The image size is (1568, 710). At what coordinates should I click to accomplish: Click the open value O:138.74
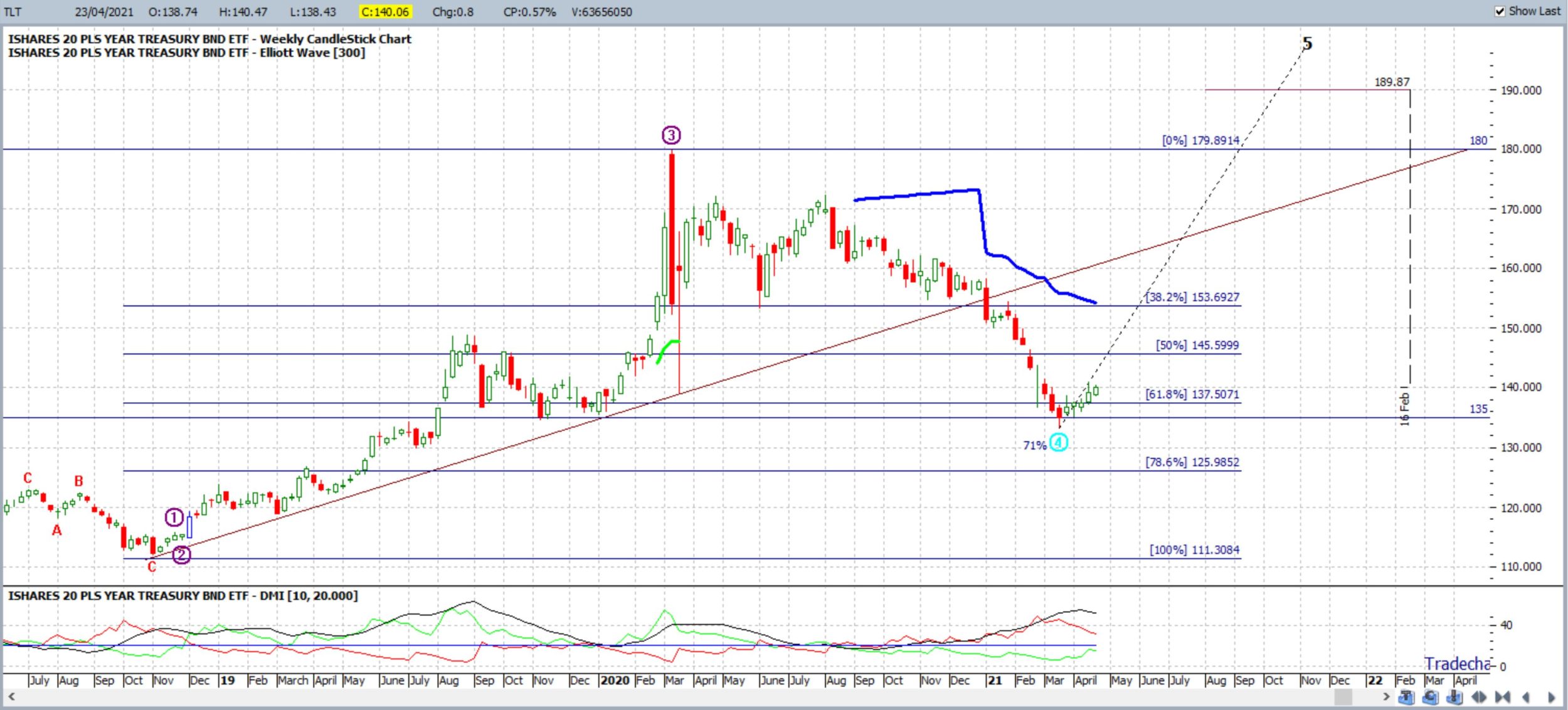click(x=173, y=12)
